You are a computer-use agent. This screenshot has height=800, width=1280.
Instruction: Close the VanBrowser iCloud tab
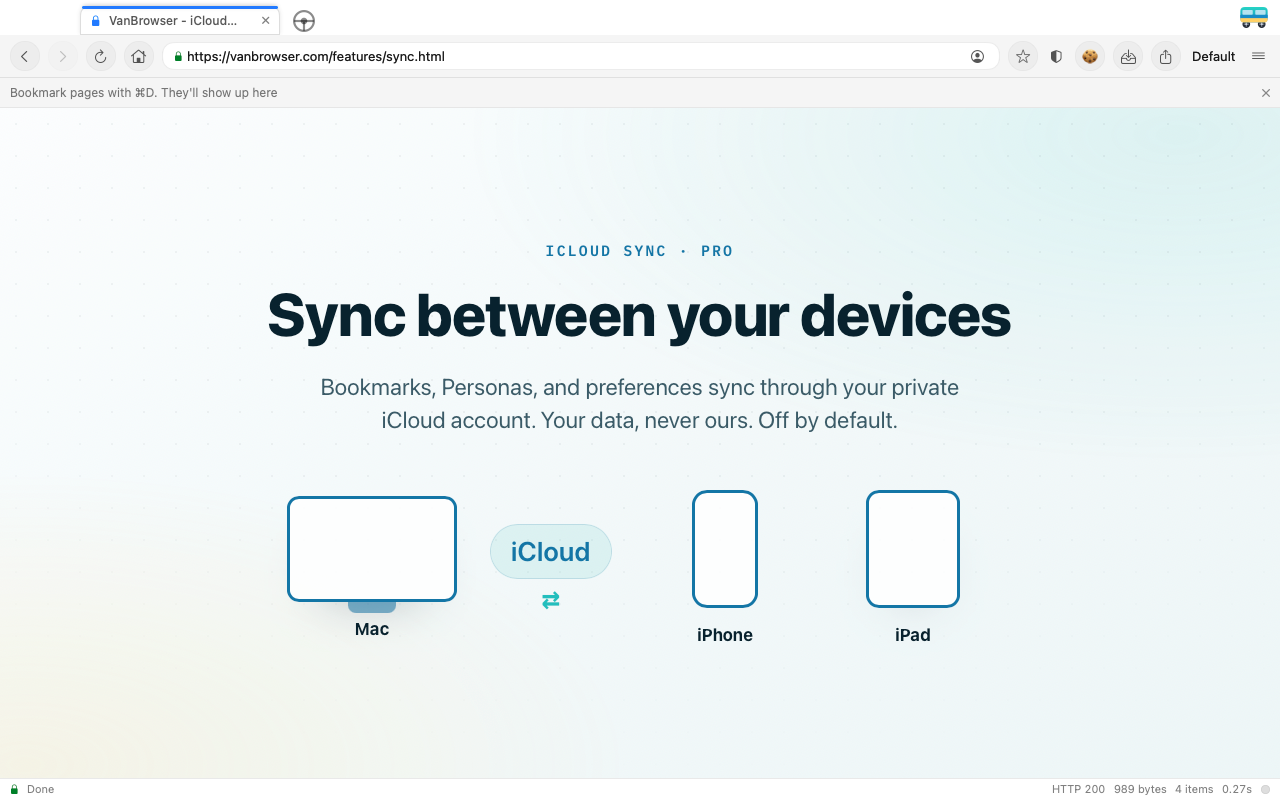265,20
